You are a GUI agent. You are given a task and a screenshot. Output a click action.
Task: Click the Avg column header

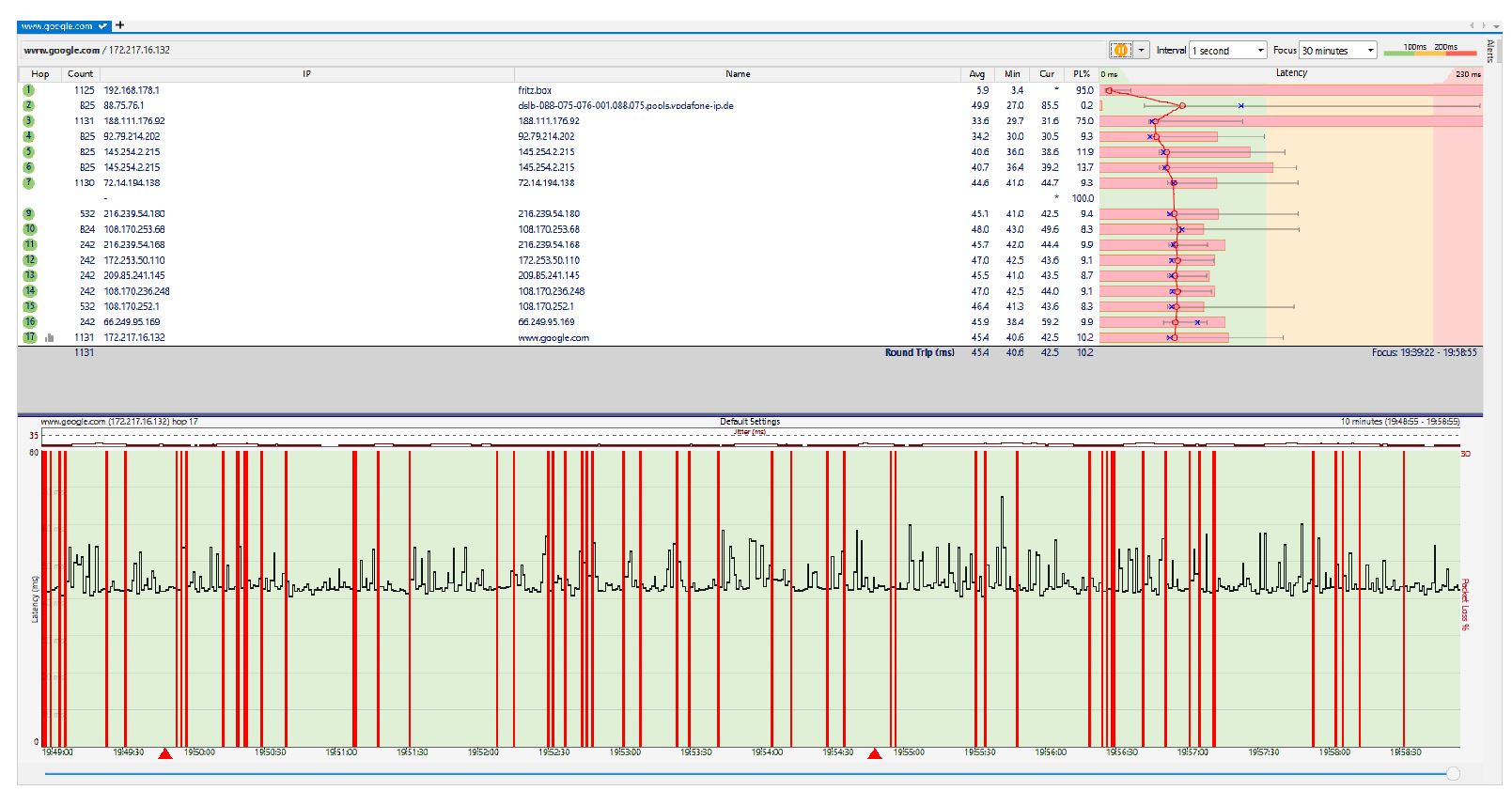coord(977,74)
